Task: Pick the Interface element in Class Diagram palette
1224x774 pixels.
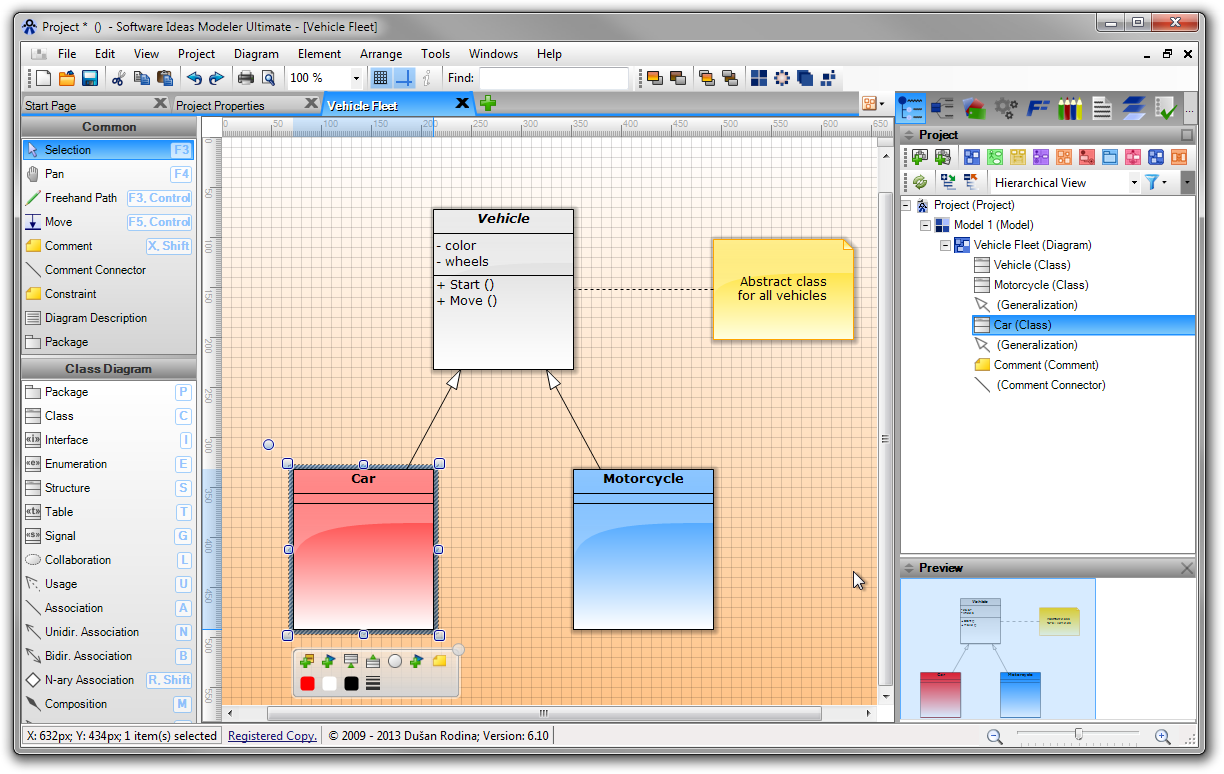Action: [64, 439]
